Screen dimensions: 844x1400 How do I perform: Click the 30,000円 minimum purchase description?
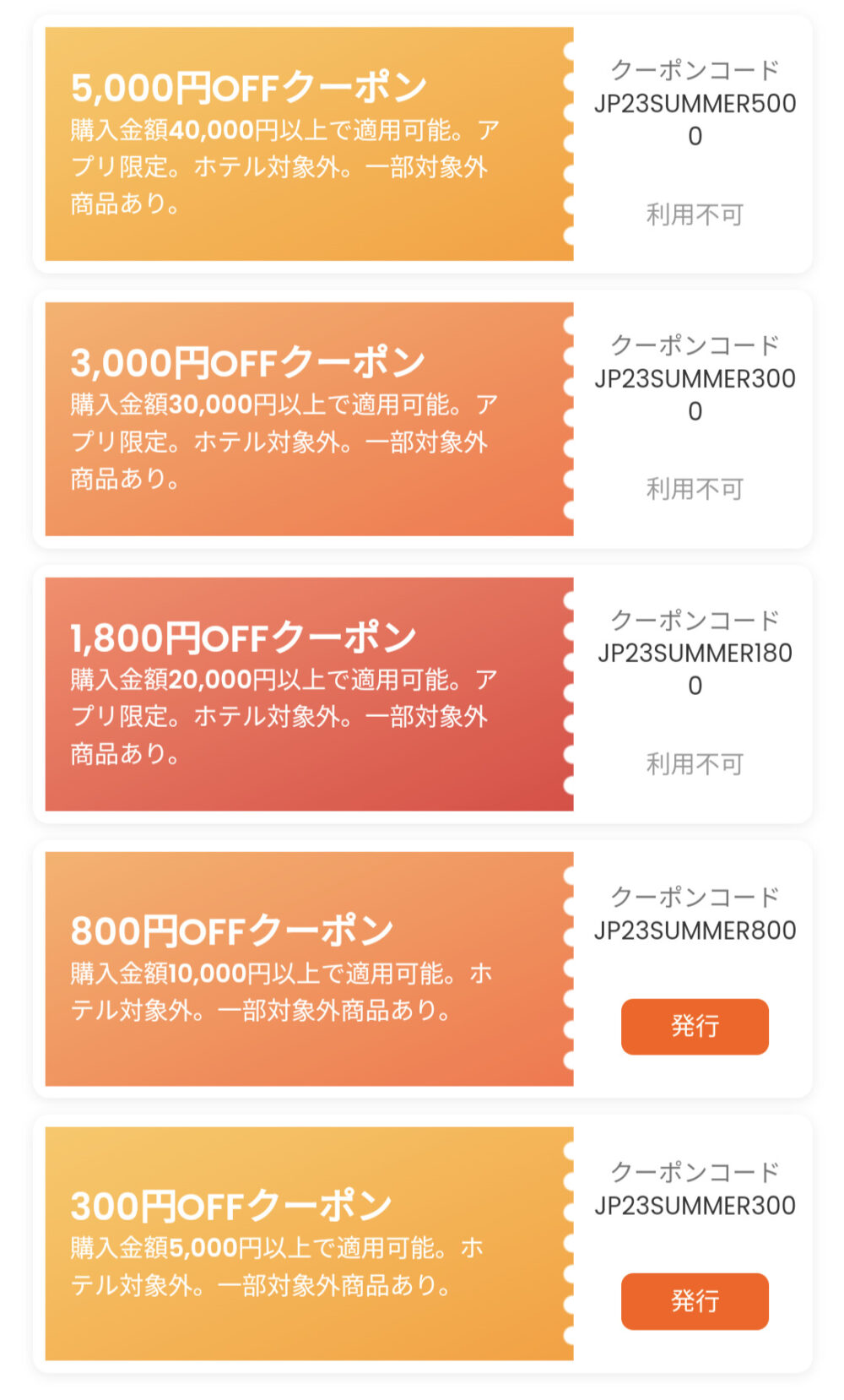(x=284, y=442)
